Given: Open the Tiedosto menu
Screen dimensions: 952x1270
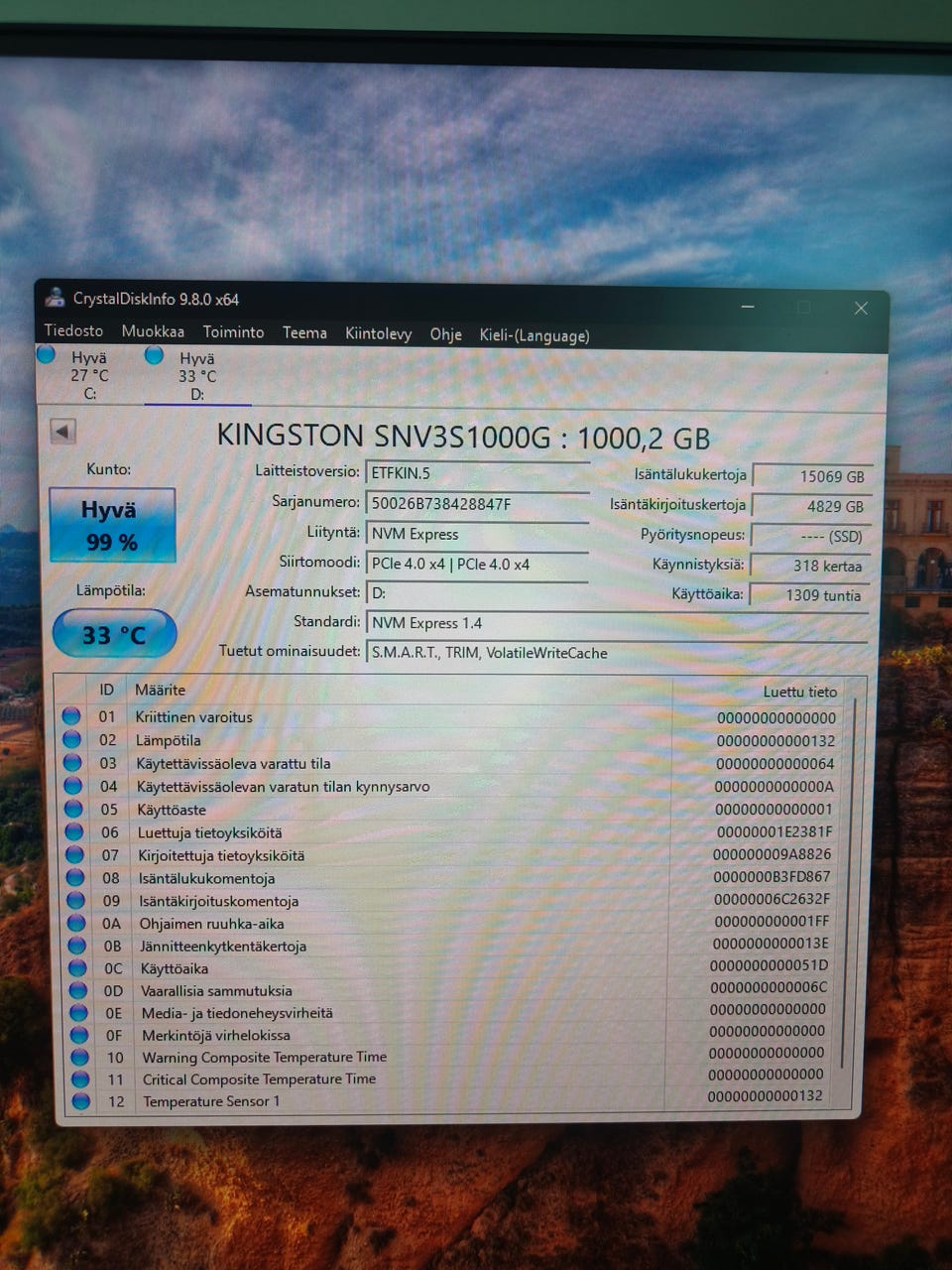Looking at the screenshot, I should (73, 331).
